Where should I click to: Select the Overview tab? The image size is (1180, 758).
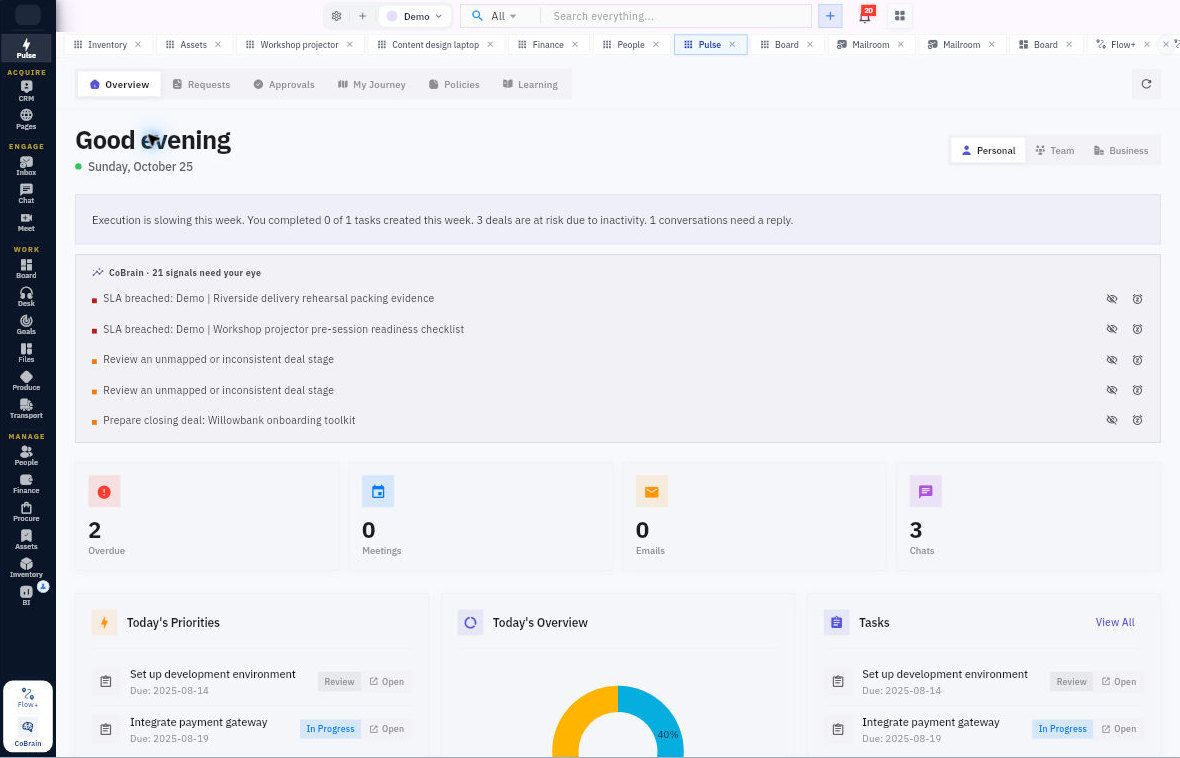(x=119, y=84)
